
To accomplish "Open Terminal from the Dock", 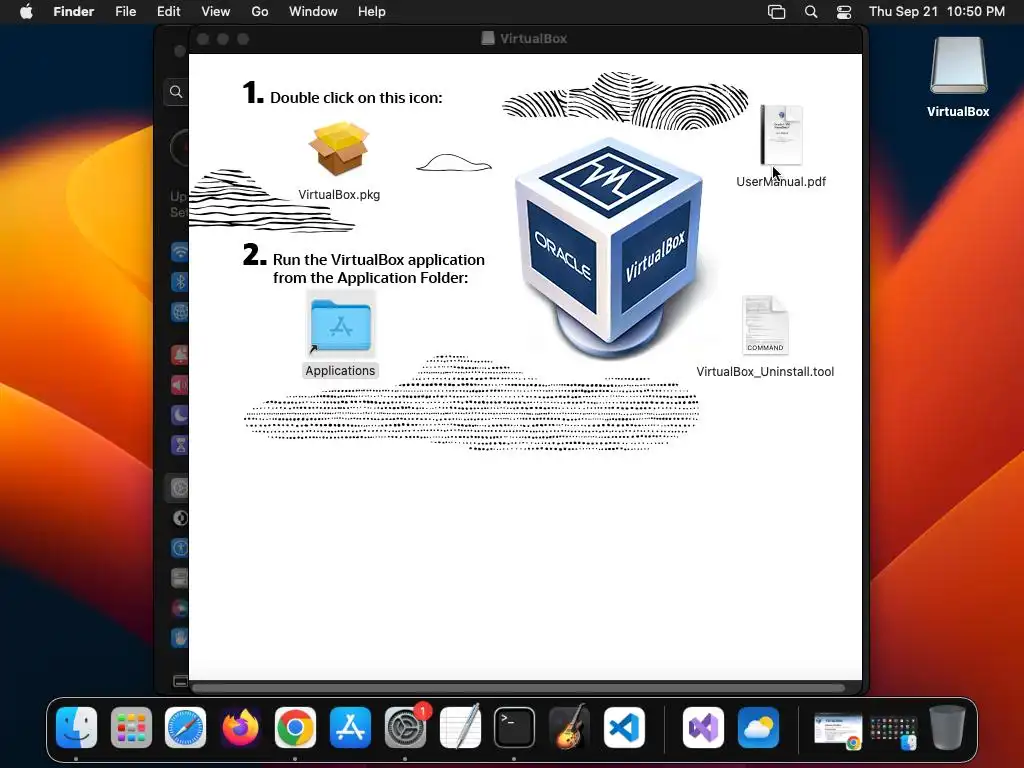I will (514, 728).
